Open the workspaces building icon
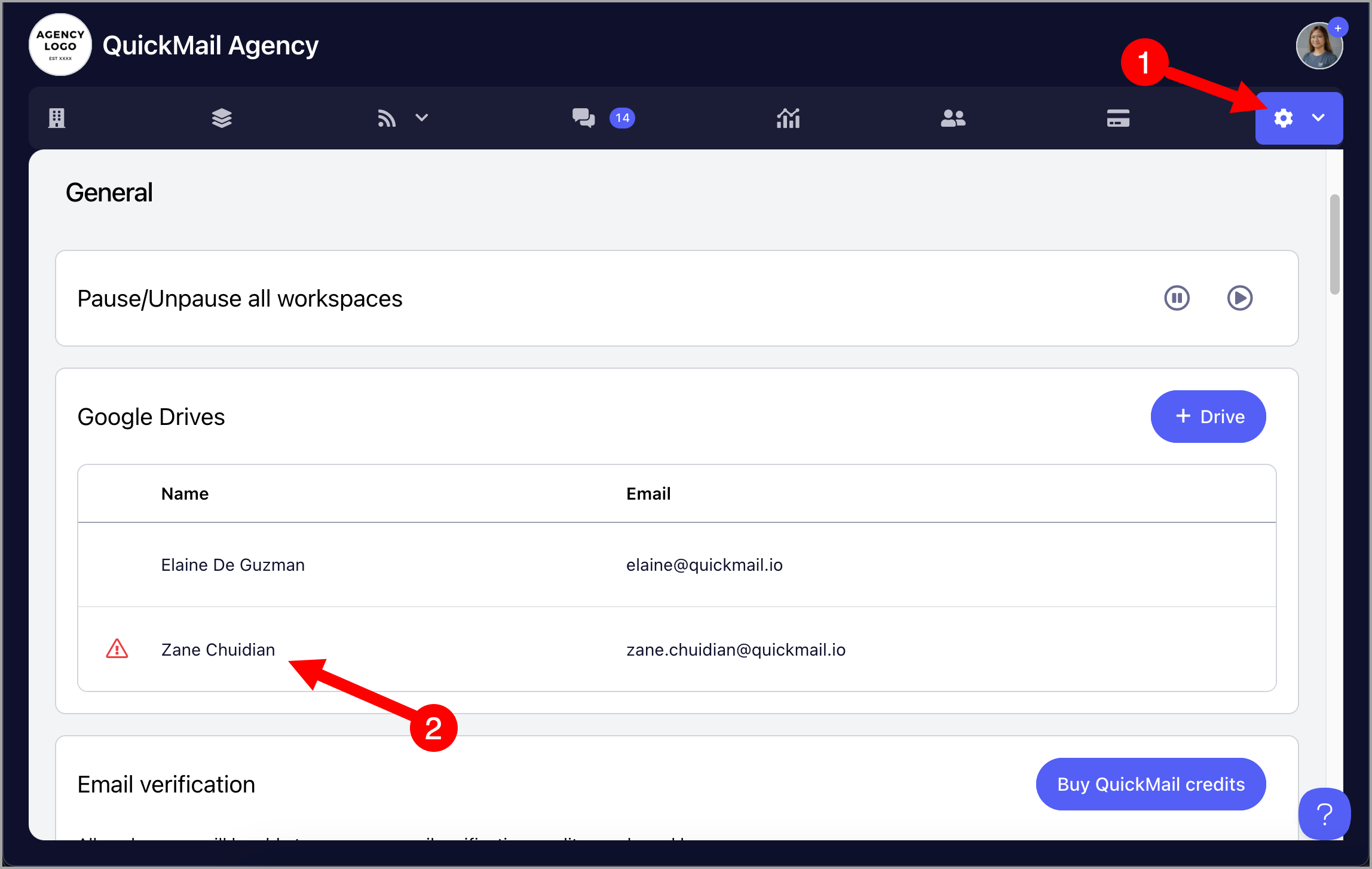1372x869 pixels. tap(57, 118)
